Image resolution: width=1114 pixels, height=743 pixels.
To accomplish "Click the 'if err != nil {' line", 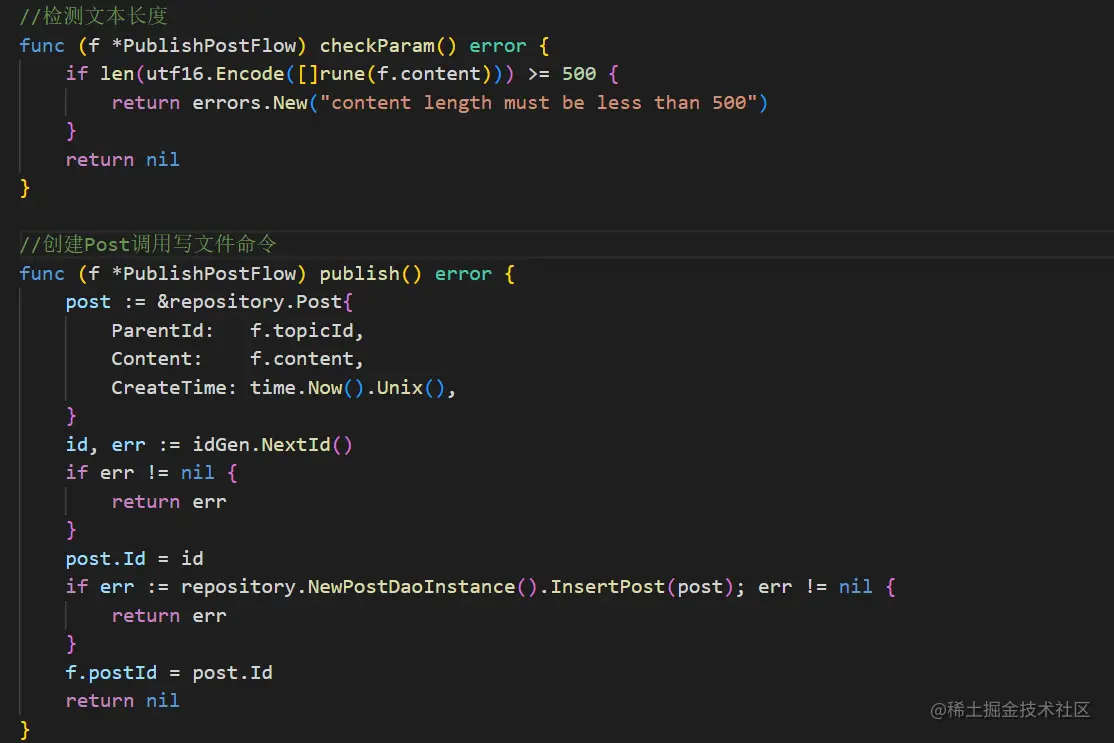I will 151,473.
